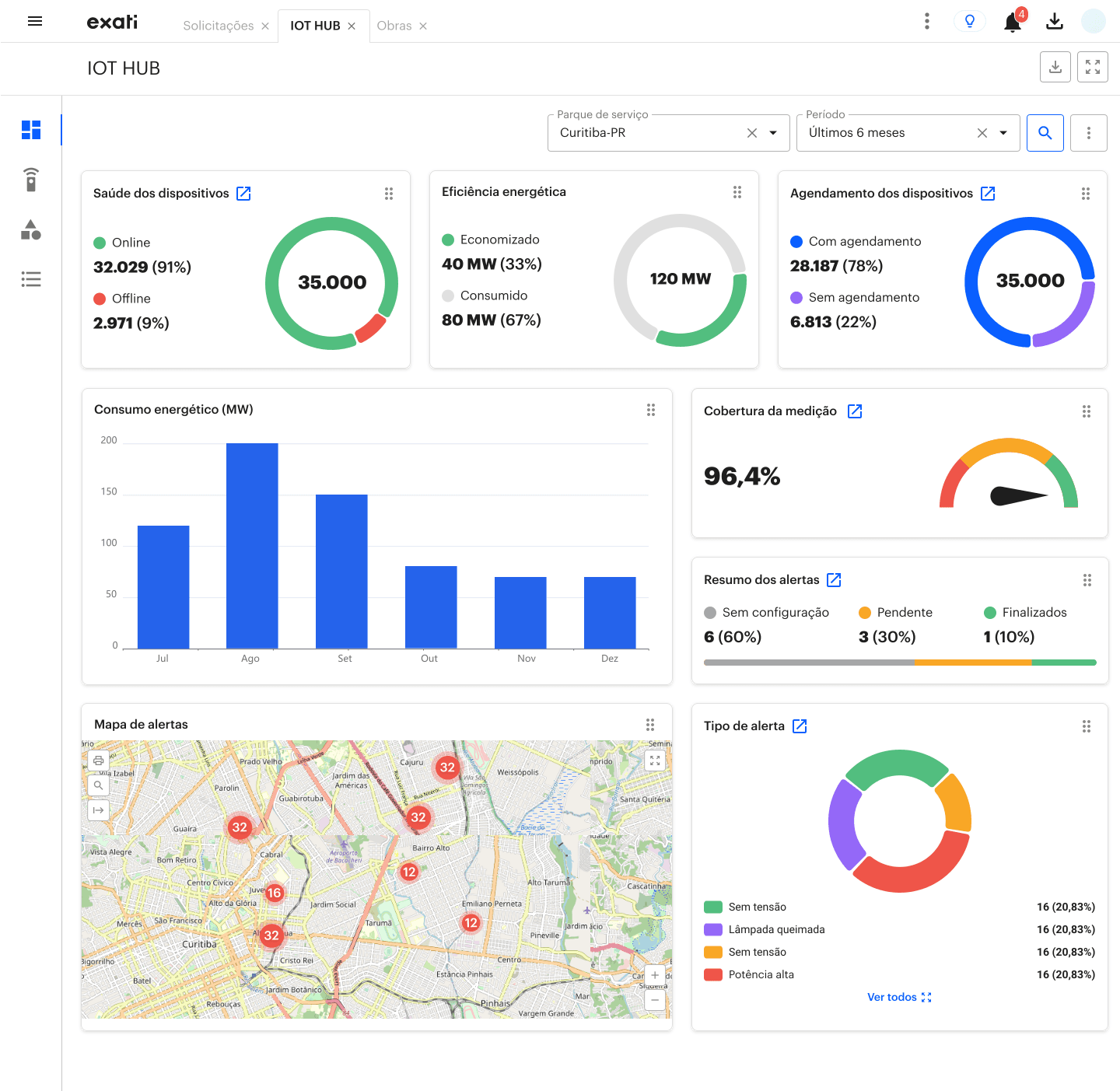The width and height of the screenshot is (1120, 1091).
Task: Expand the Período dropdown
Action: pyautogui.click(x=1003, y=133)
